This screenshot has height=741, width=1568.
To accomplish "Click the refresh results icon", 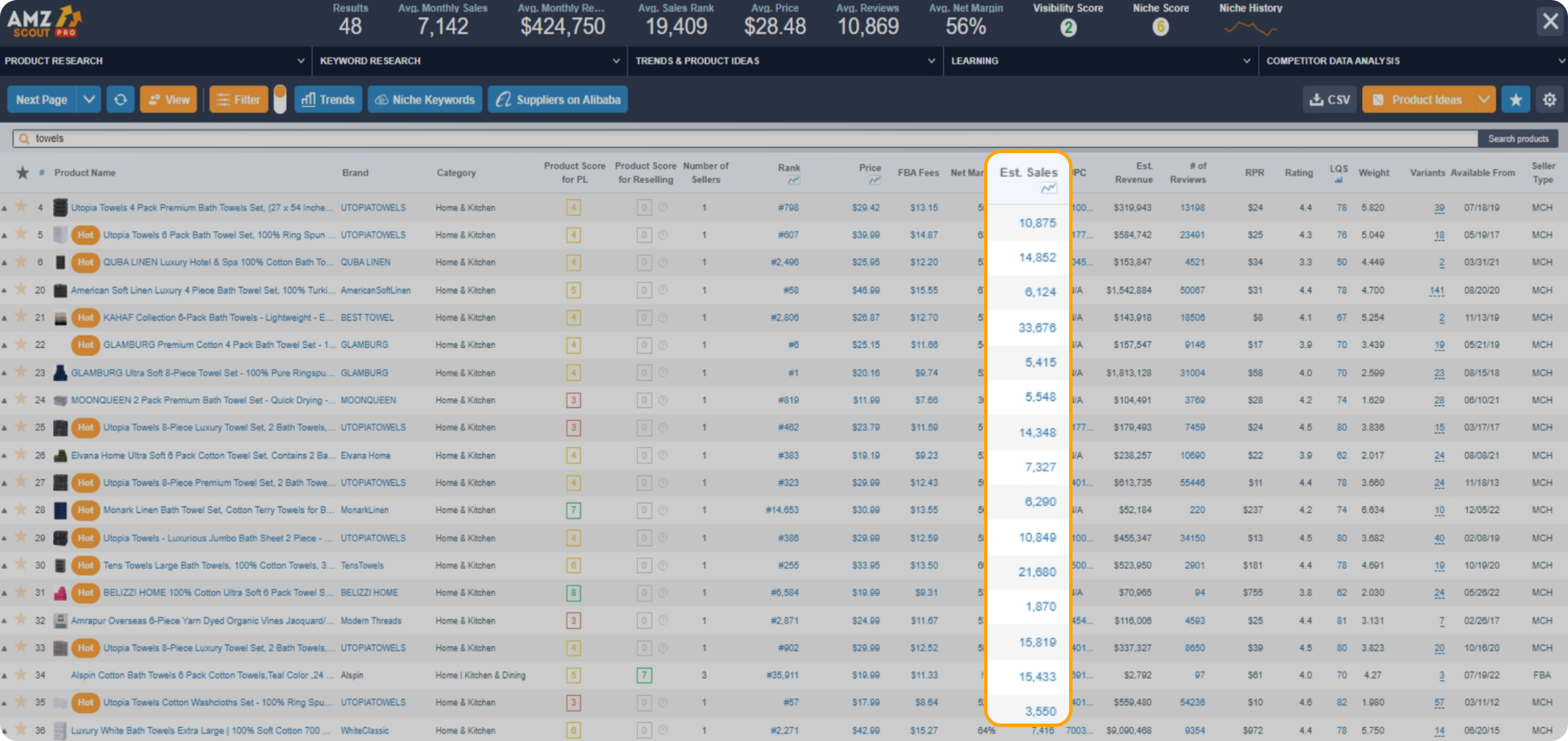I will tap(121, 100).
